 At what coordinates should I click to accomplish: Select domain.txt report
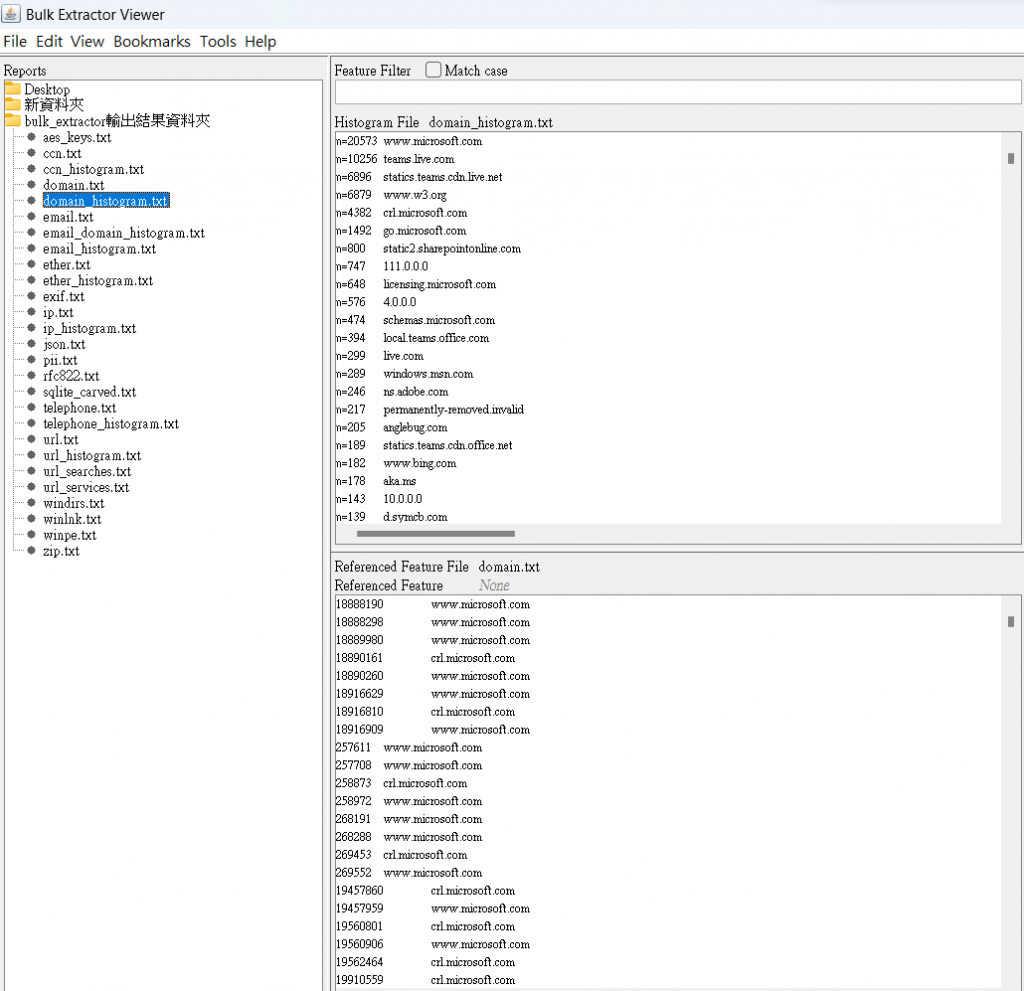pos(73,186)
